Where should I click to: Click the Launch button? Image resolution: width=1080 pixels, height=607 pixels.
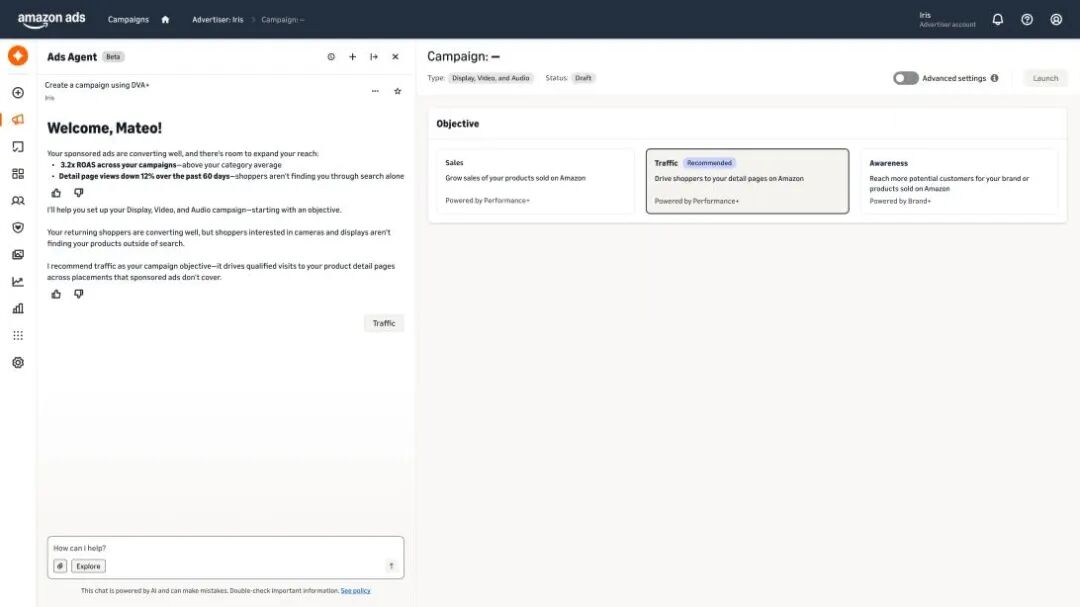1045,78
